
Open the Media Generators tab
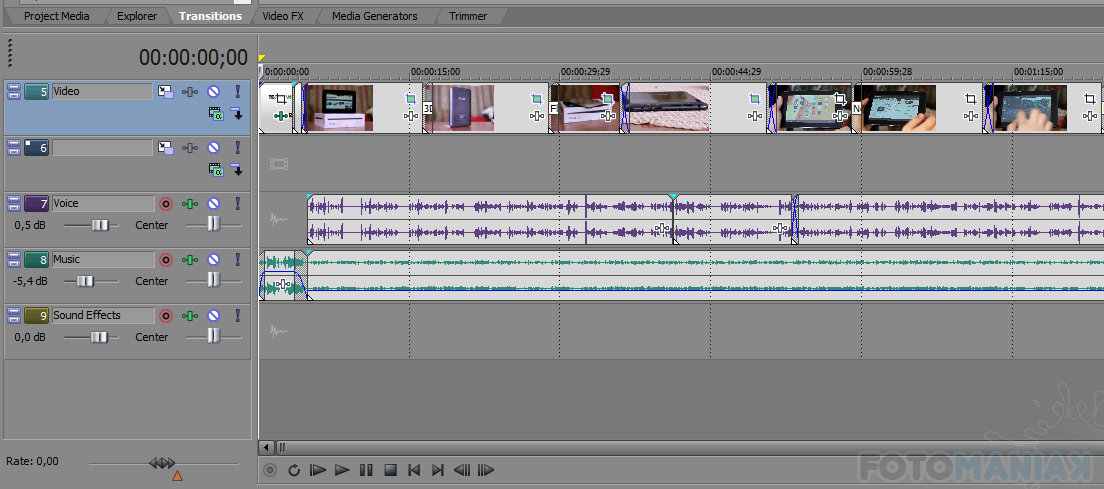pos(374,16)
